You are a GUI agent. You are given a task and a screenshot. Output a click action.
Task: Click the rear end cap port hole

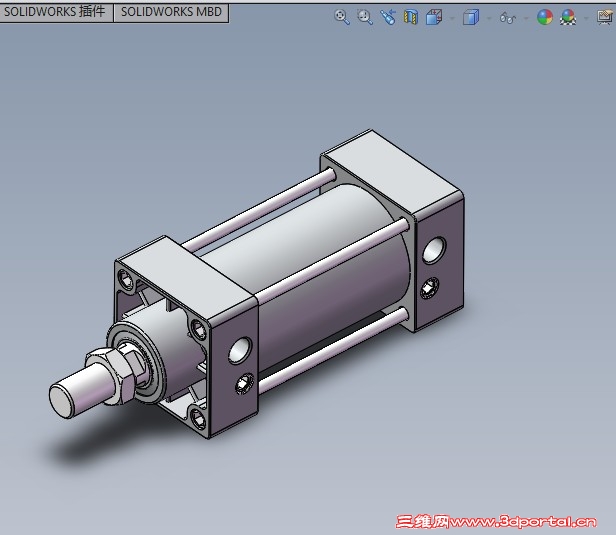[434, 250]
